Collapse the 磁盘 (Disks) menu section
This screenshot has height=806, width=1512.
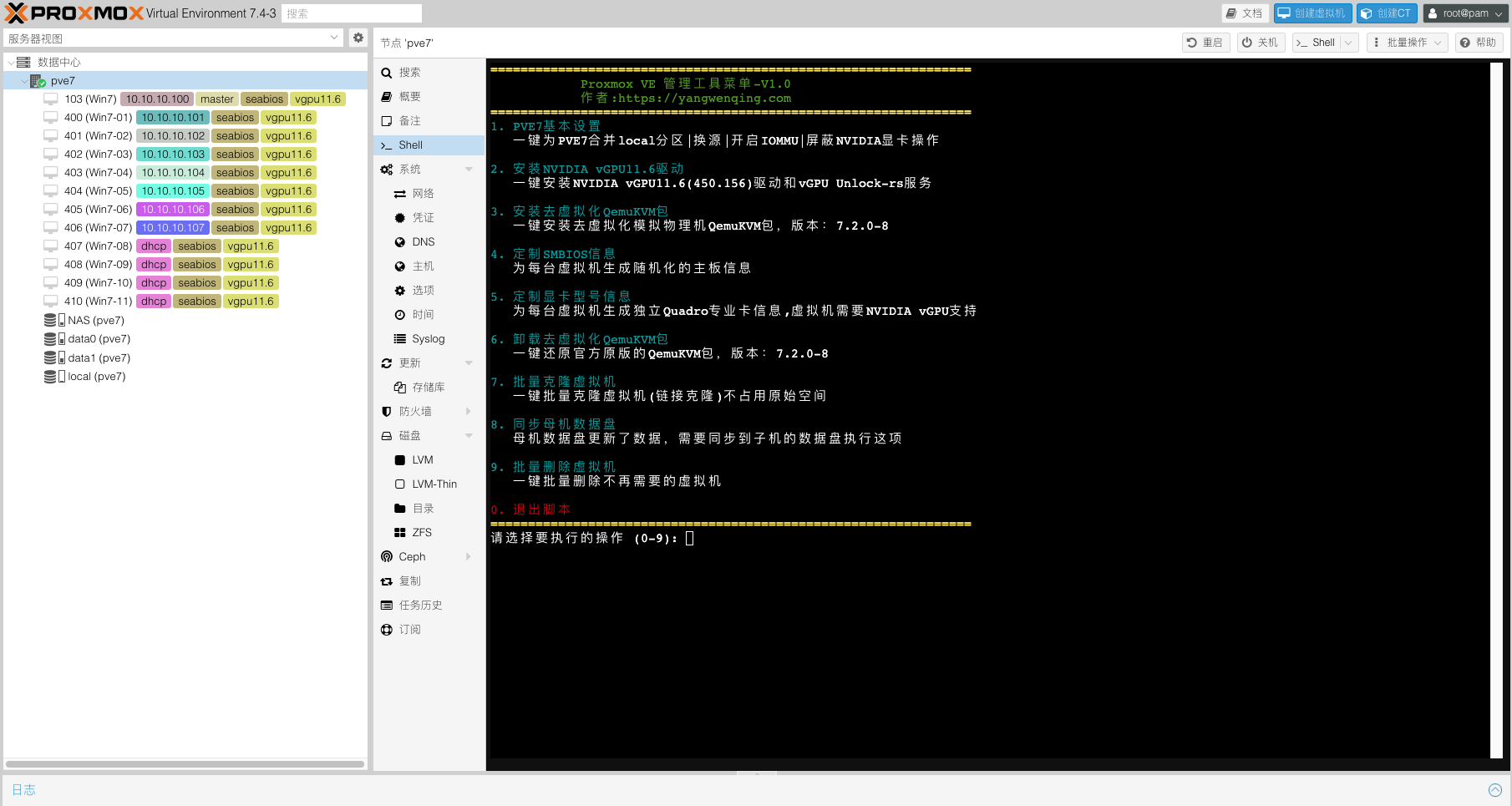[x=469, y=436]
